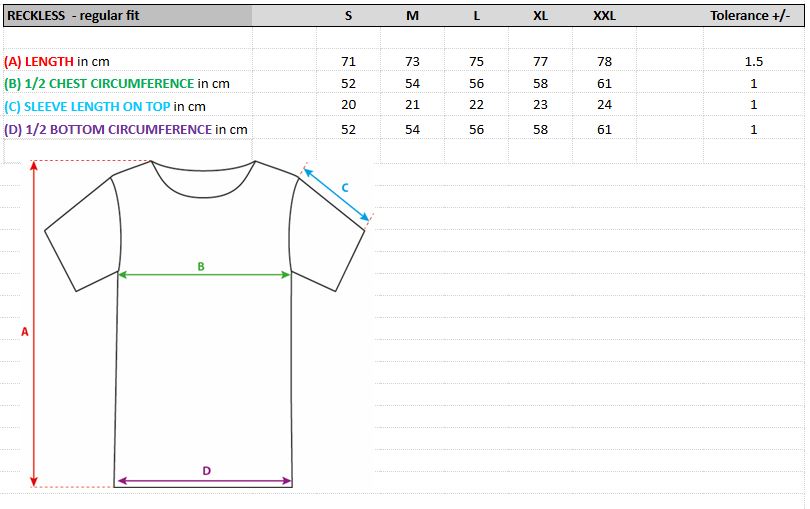810x509 pixels.
Task: Click the blue C sleeve arrow
Action: tap(336, 193)
